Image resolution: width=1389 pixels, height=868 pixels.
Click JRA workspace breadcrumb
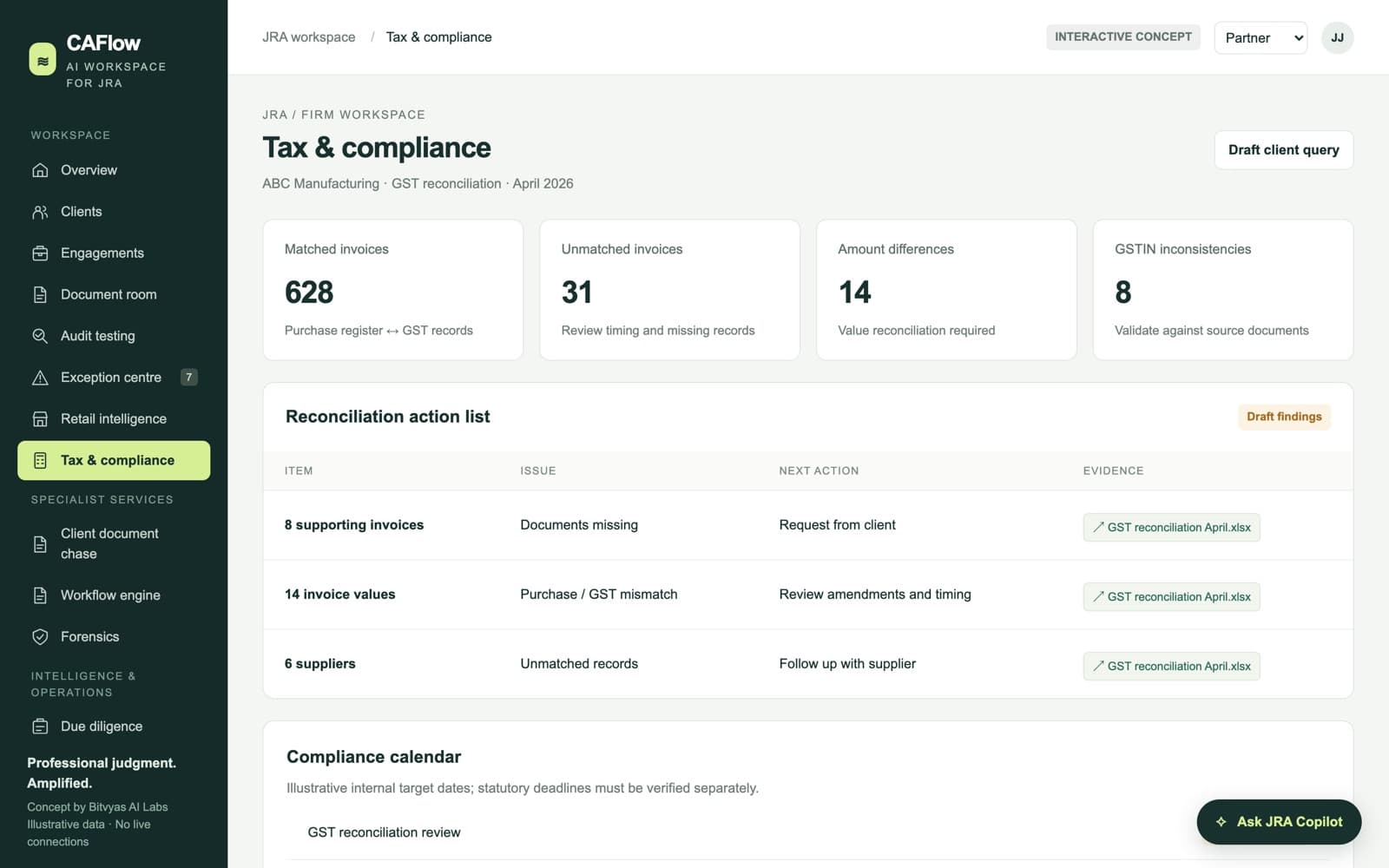(x=309, y=37)
